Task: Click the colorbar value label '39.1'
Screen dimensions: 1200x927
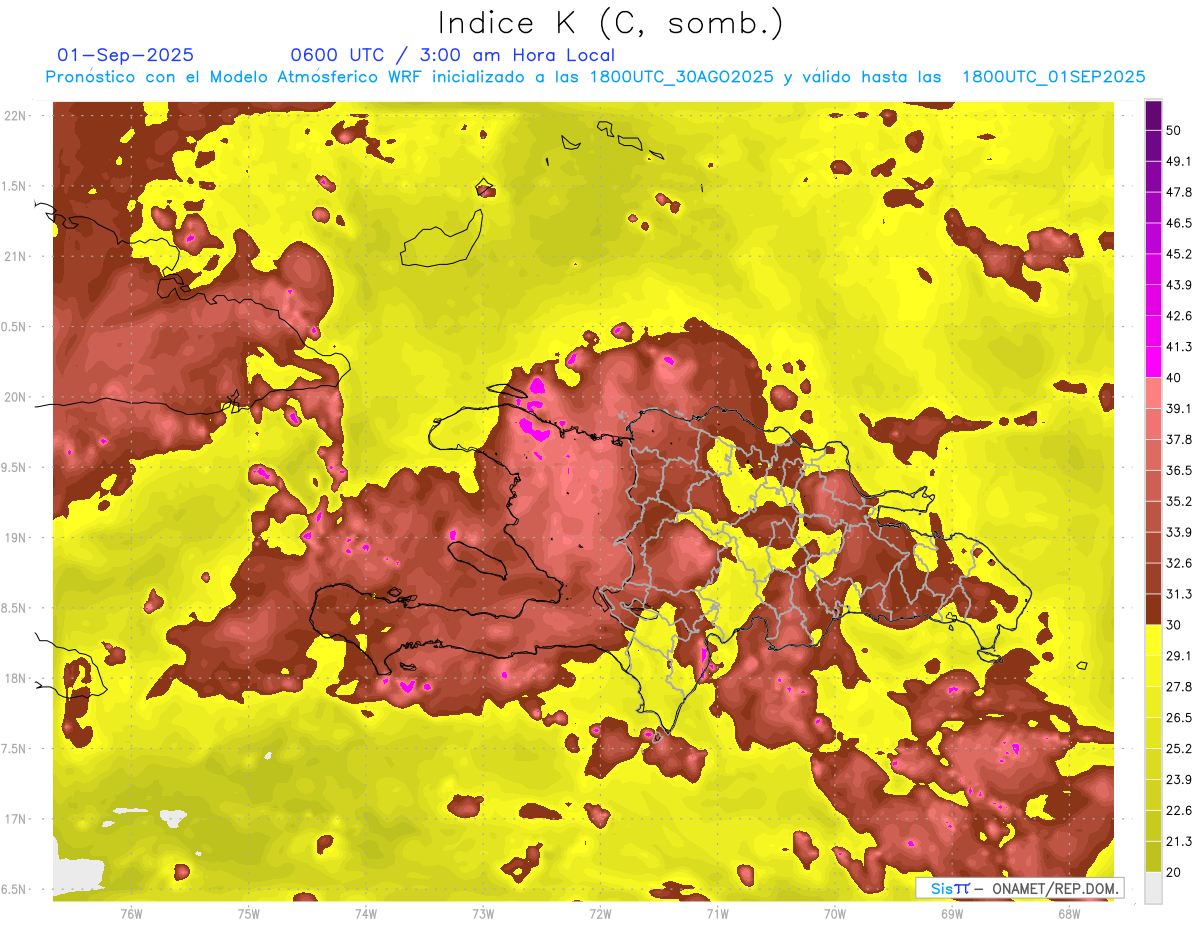Action: pos(1179,408)
